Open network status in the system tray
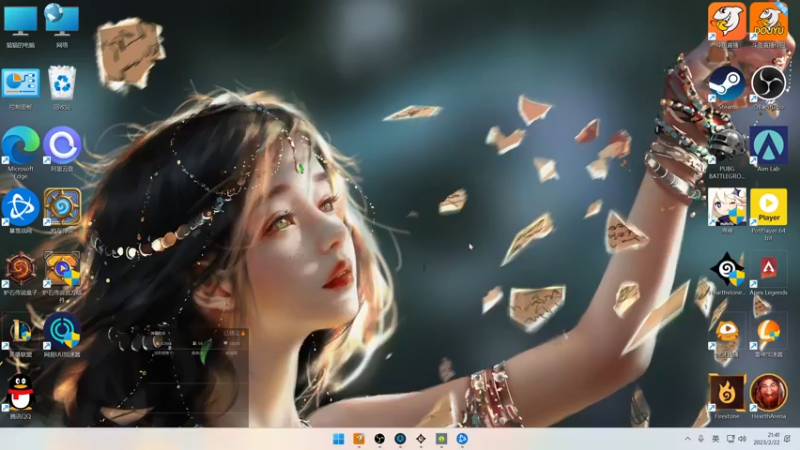This screenshot has width=800, height=450. pyautogui.click(x=731, y=439)
